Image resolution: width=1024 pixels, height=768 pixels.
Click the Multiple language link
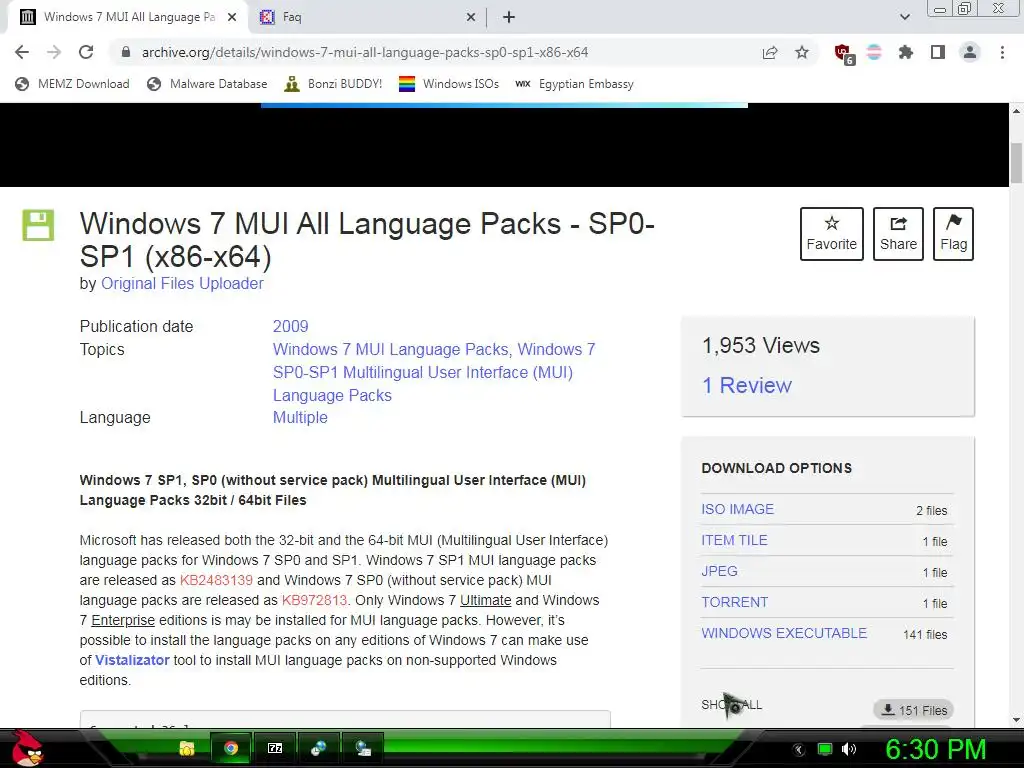300,417
